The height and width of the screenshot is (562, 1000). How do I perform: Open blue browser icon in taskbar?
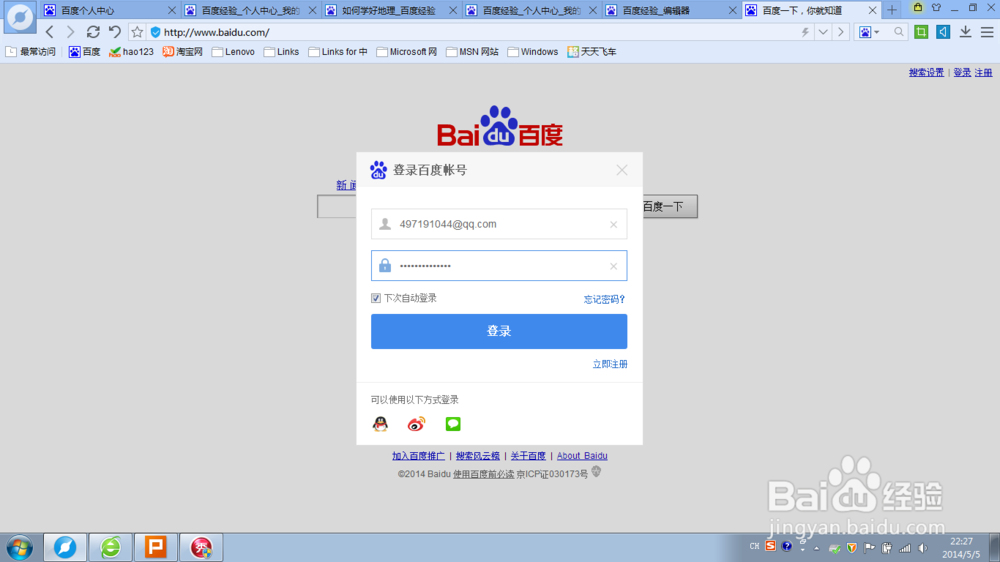[x=65, y=547]
